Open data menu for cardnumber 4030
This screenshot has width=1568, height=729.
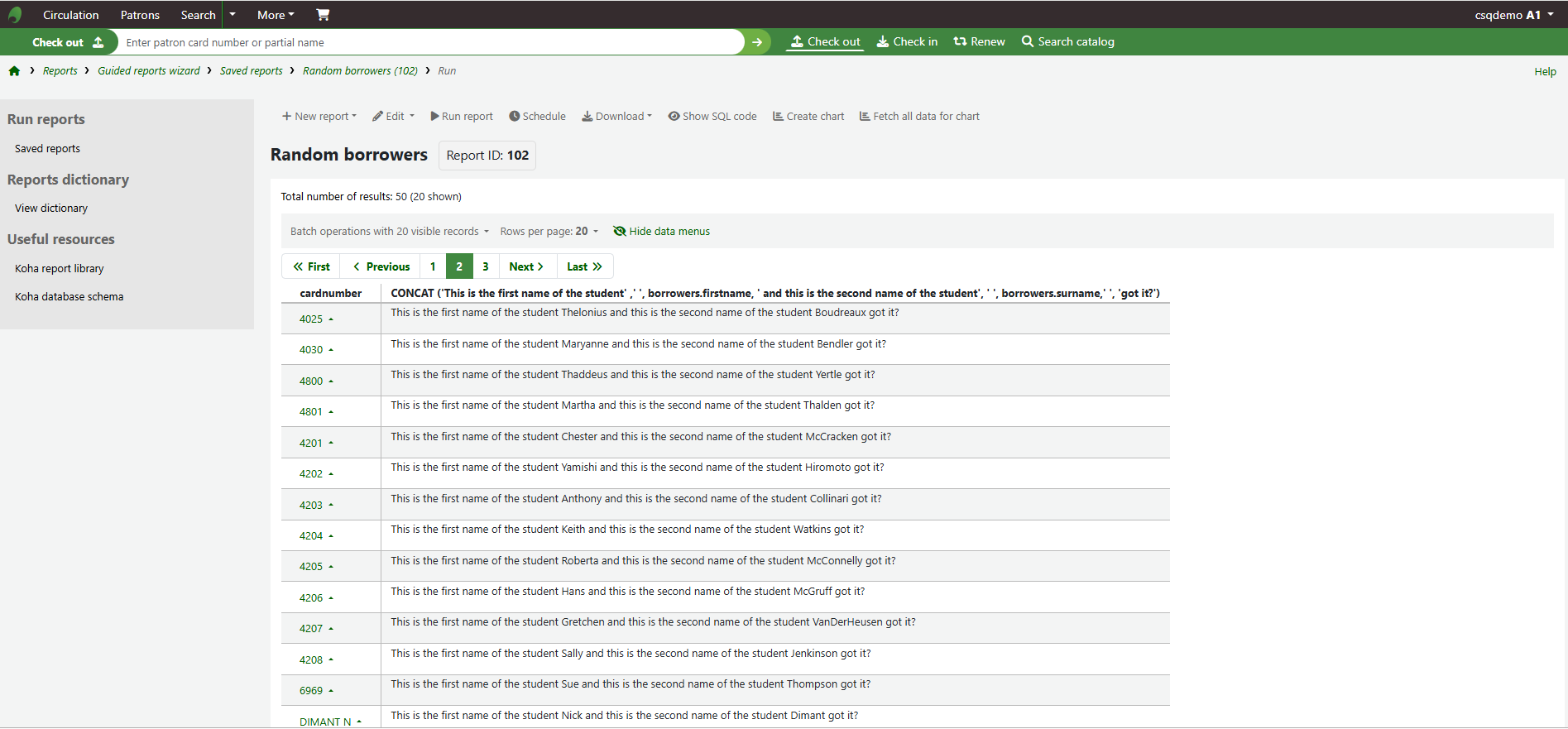(x=316, y=350)
